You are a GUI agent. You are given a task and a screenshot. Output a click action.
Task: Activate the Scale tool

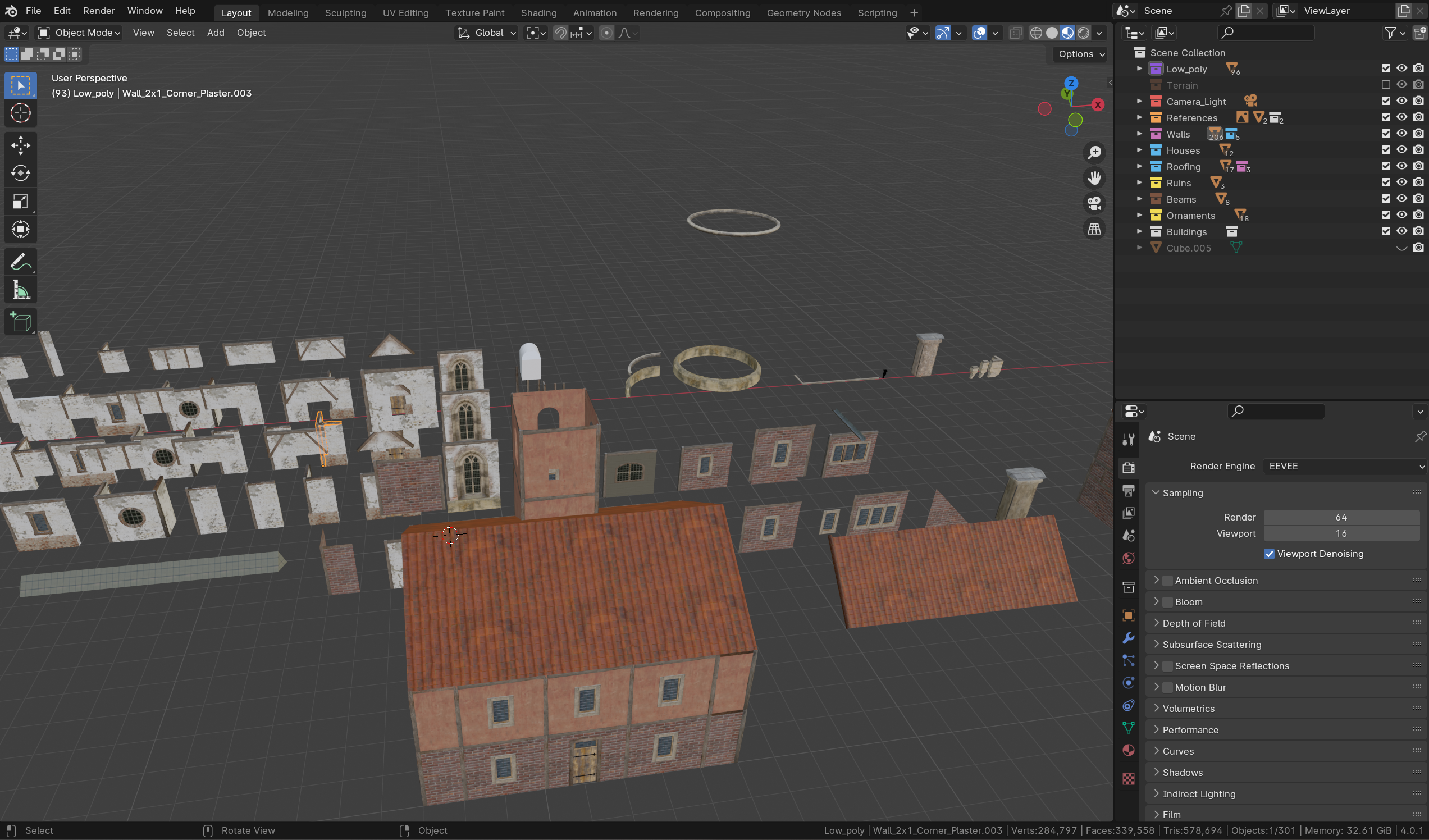pos(20,202)
